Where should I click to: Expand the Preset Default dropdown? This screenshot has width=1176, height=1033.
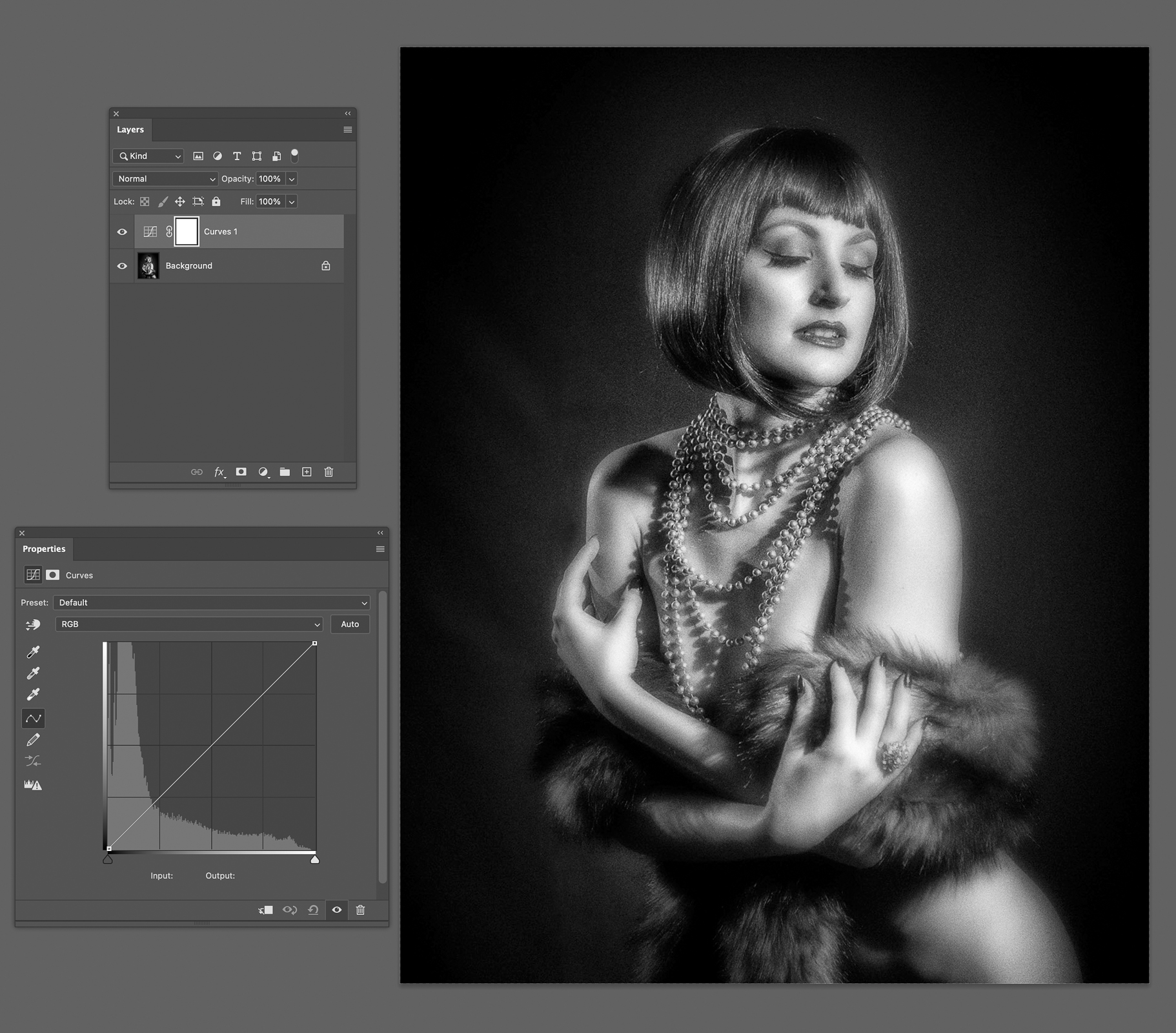pyautogui.click(x=212, y=603)
